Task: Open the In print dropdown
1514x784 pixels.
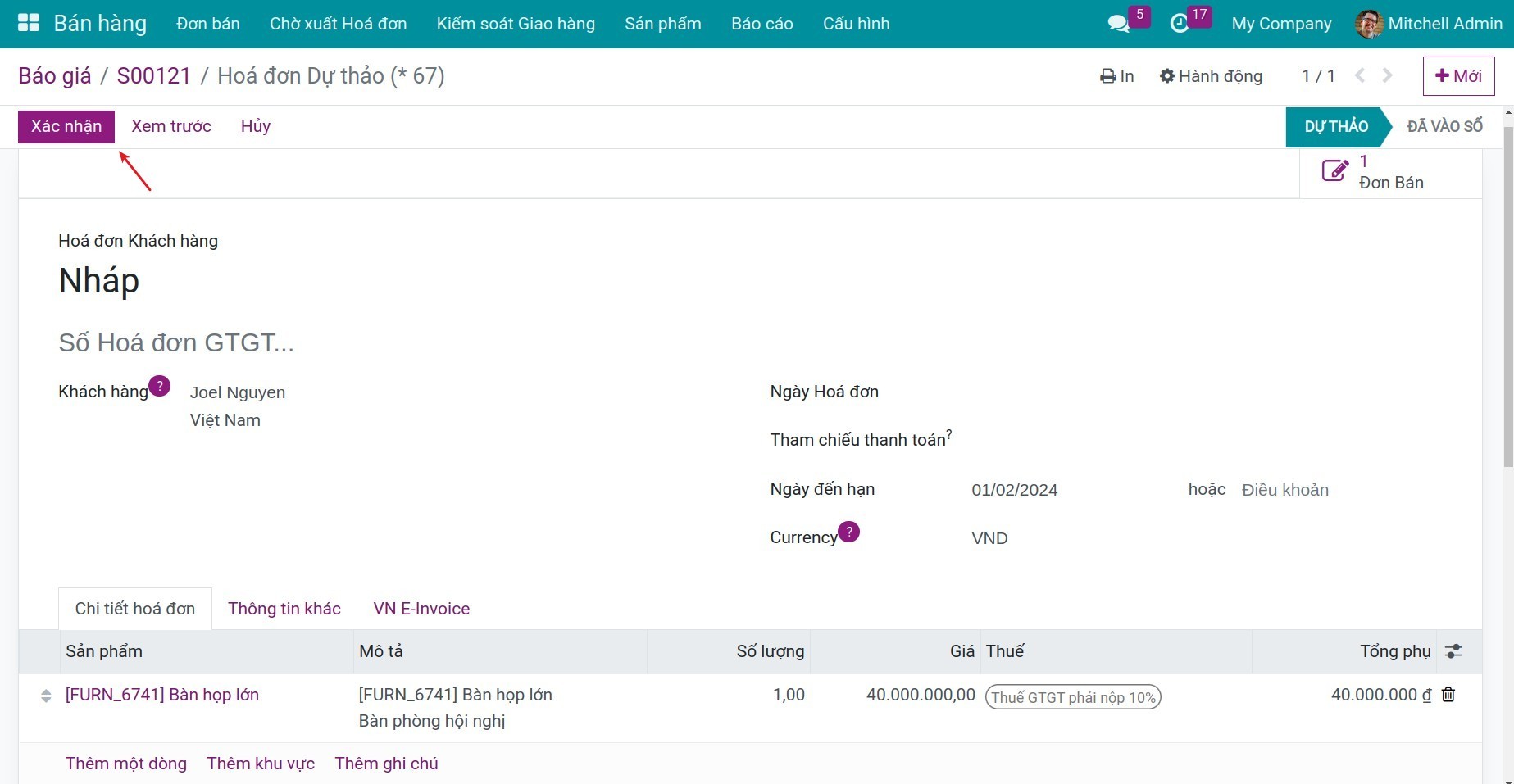Action: 1116,76
